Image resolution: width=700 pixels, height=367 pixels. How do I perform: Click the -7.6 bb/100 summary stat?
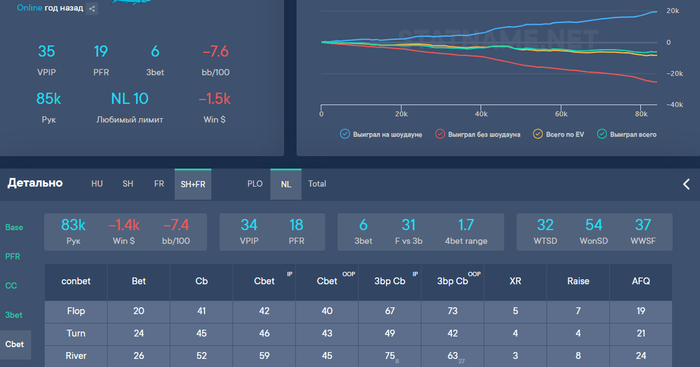[216, 60]
